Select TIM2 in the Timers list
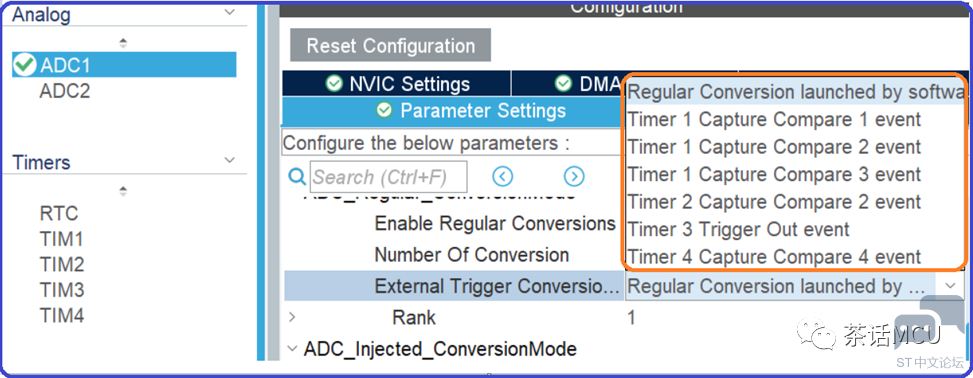973x378 pixels. click(61, 265)
